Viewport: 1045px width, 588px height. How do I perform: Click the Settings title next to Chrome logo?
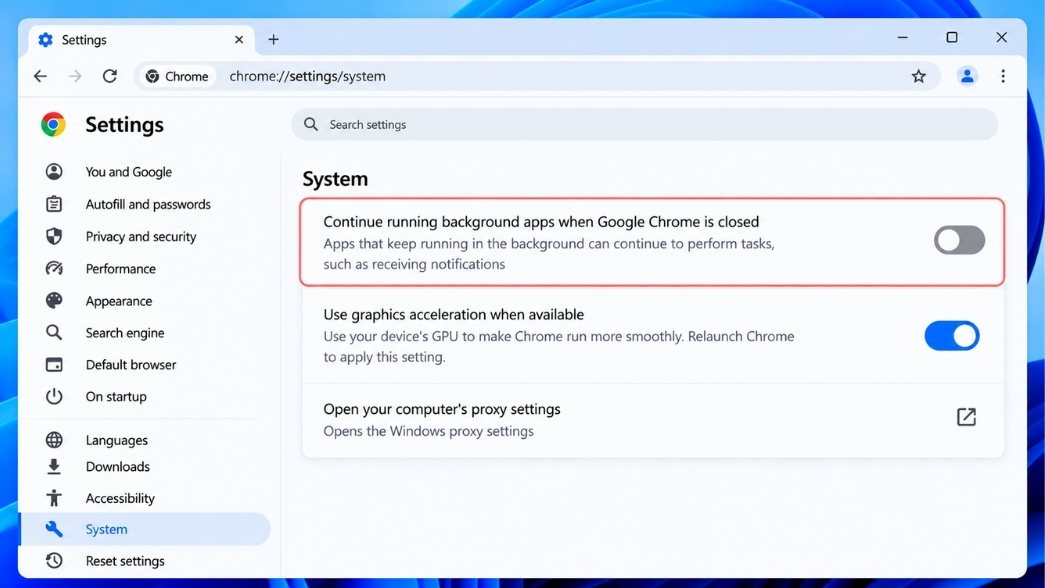(125, 125)
